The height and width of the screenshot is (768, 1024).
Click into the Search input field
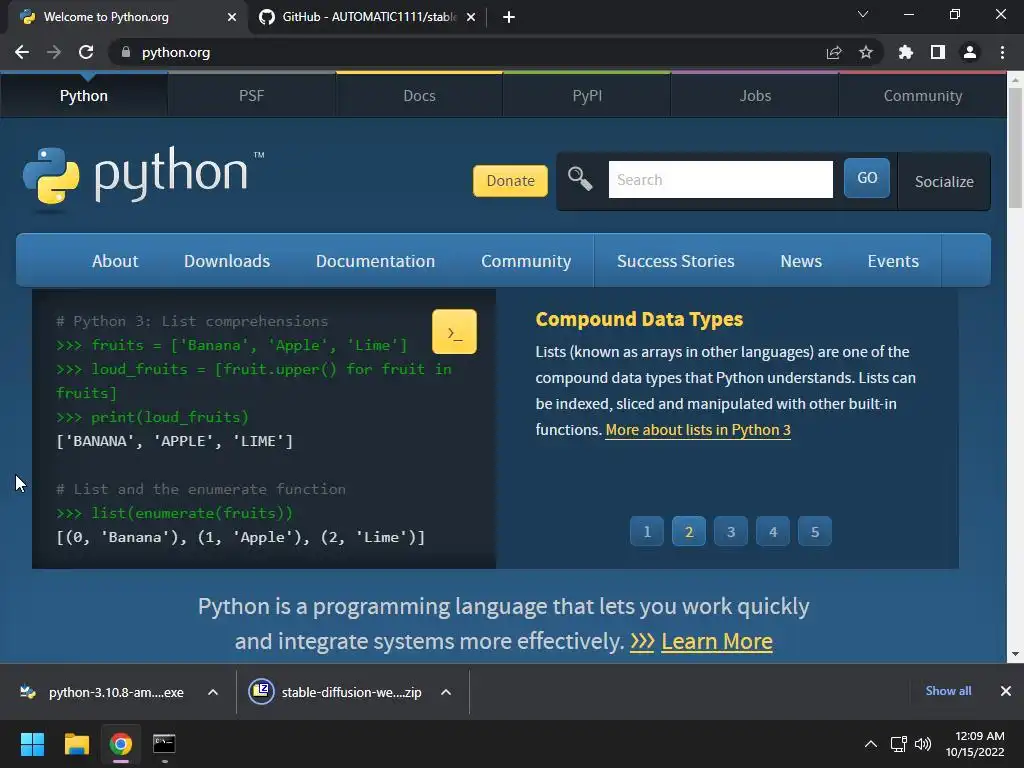tap(720, 180)
